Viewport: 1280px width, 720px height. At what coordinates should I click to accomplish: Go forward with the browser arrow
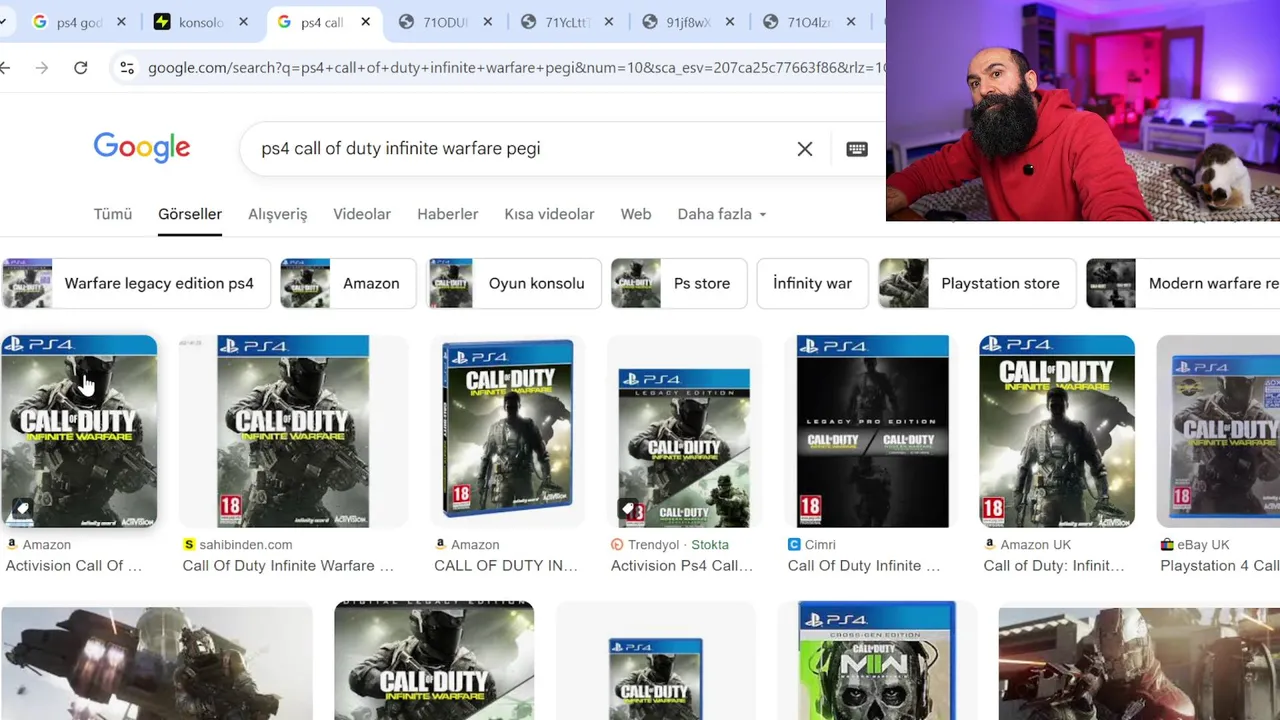pos(41,68)
